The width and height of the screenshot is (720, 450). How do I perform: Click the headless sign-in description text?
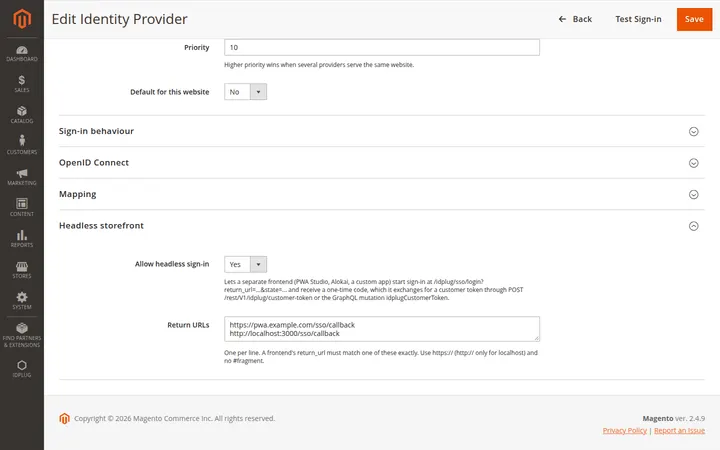(x=373, y=290)
